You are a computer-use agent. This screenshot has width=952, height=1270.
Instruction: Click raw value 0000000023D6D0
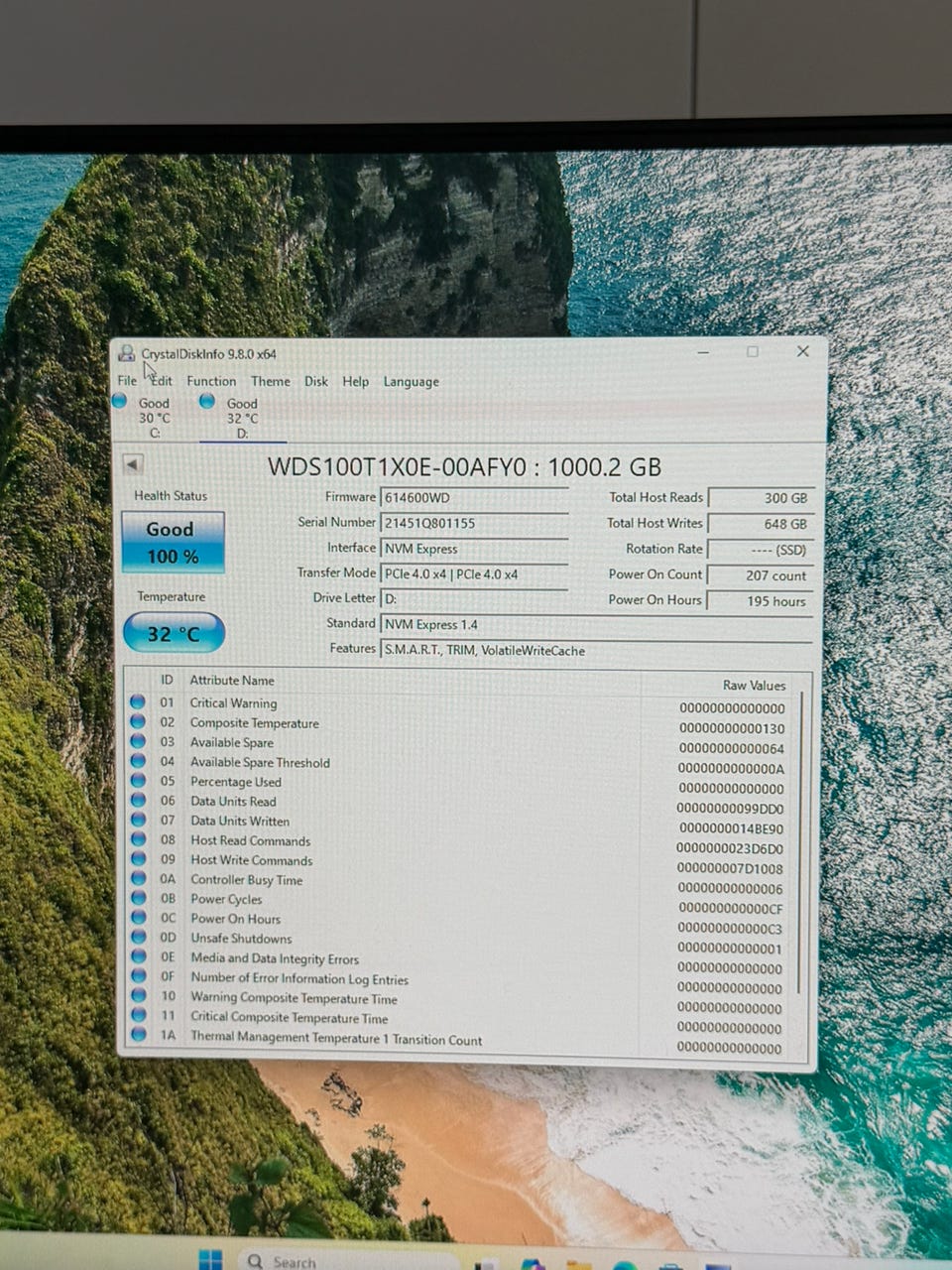(730, 848)
